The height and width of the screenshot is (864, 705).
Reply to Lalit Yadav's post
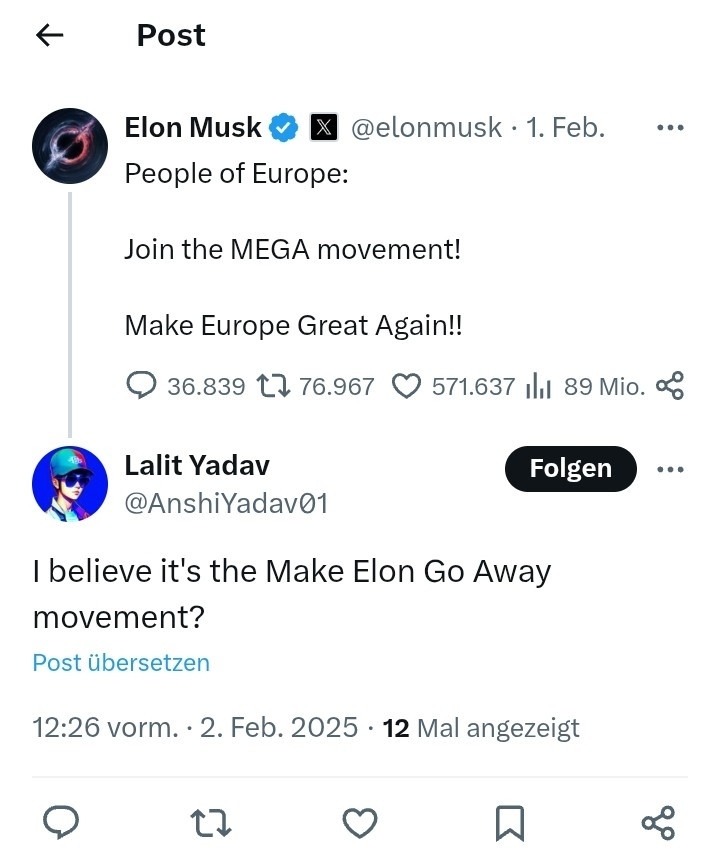pos(62,822)
